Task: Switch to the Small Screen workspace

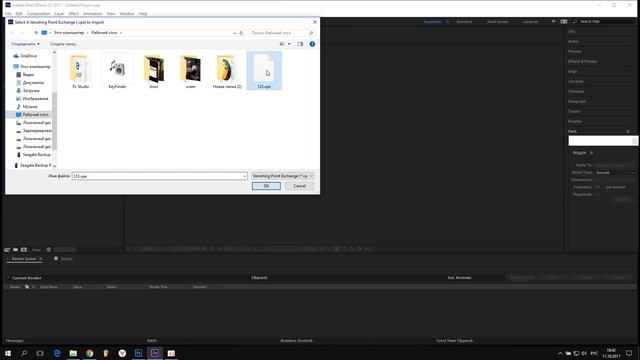Action: click(497, 22)
